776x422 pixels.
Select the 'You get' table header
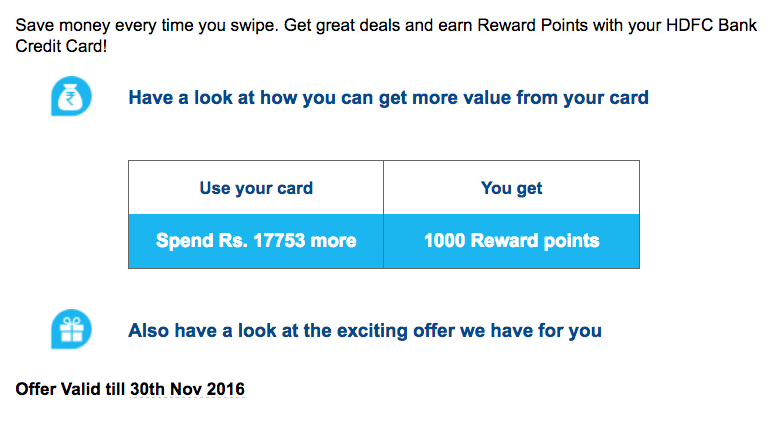point(511,188)
